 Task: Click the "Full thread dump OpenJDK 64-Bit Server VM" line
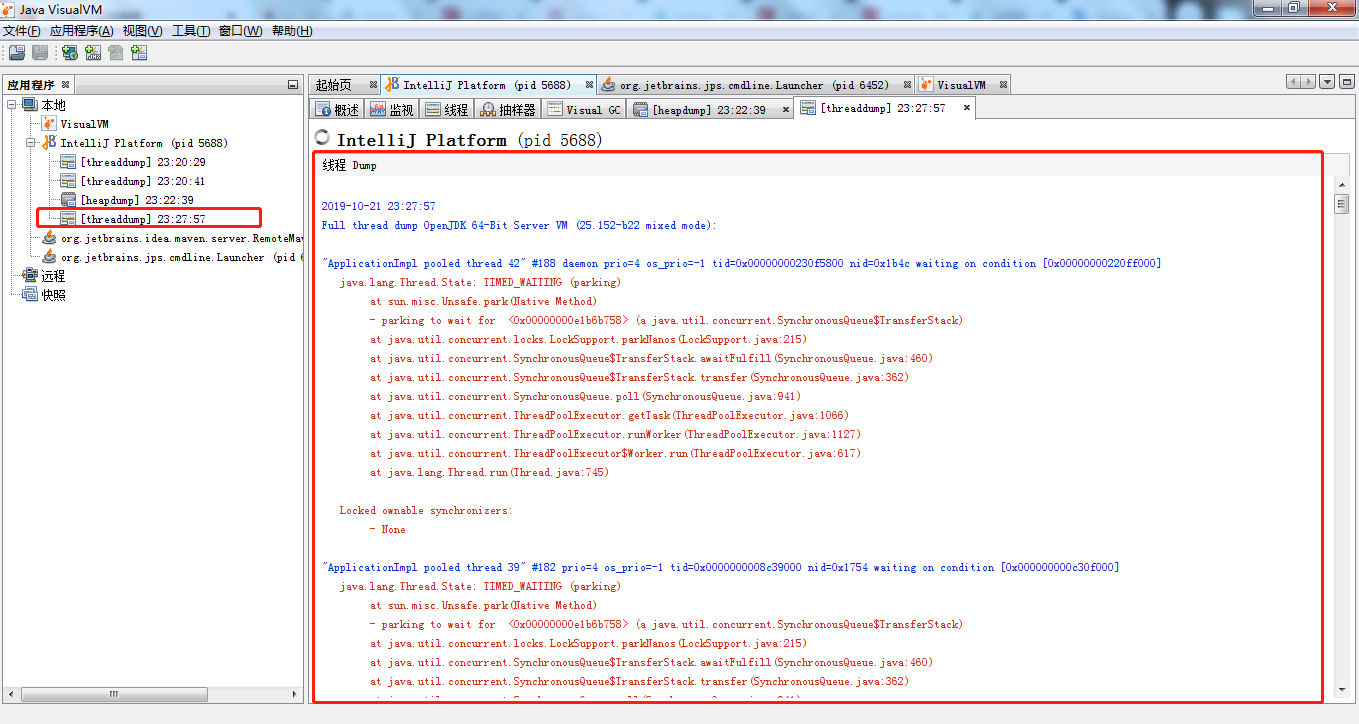pos(519,225)
